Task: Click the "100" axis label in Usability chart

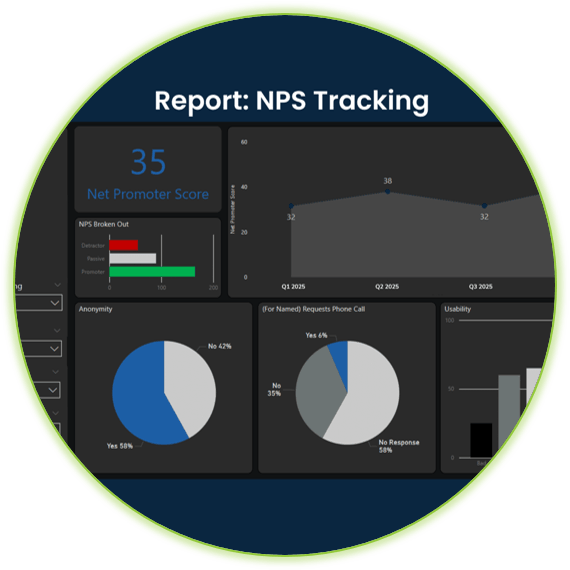Action: point(450,320)
